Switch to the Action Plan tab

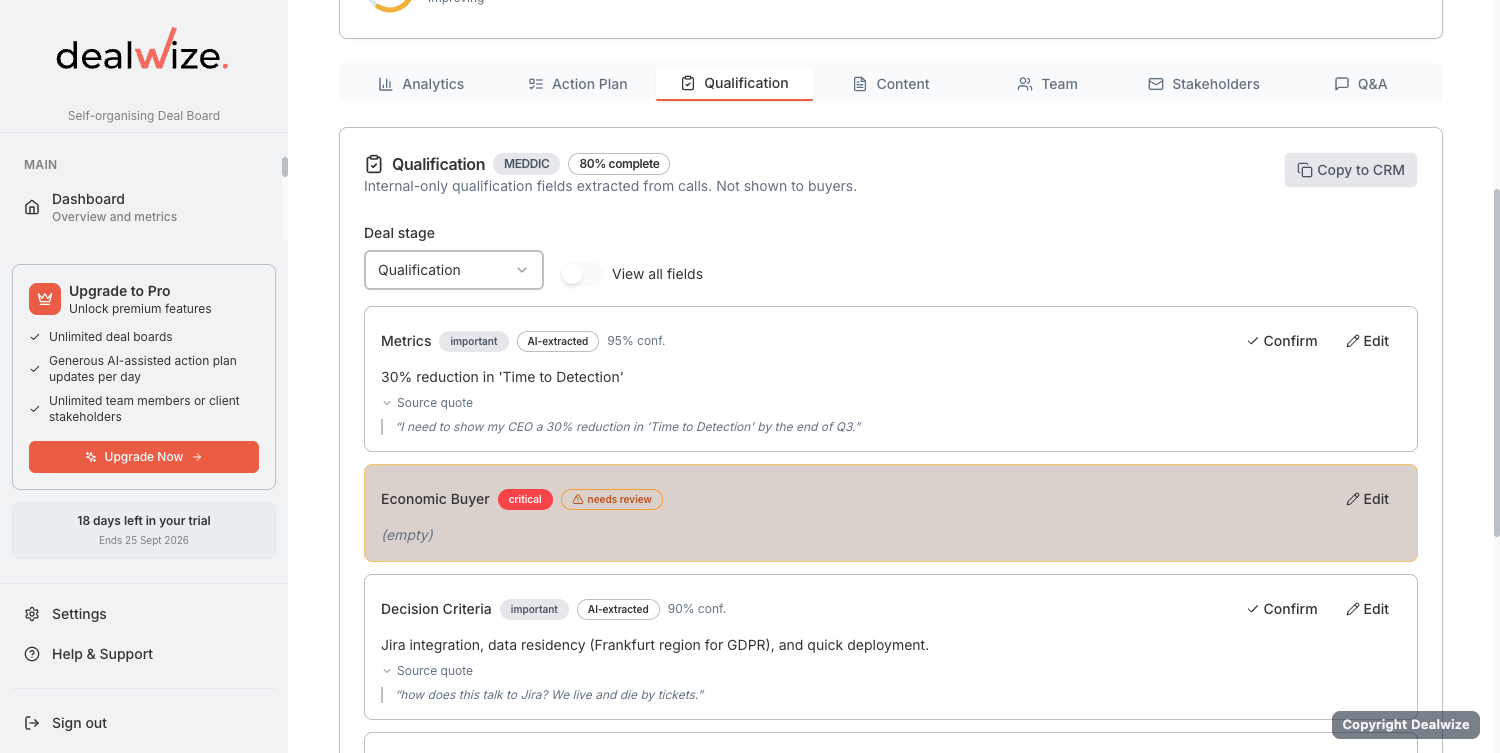point(578,84)
